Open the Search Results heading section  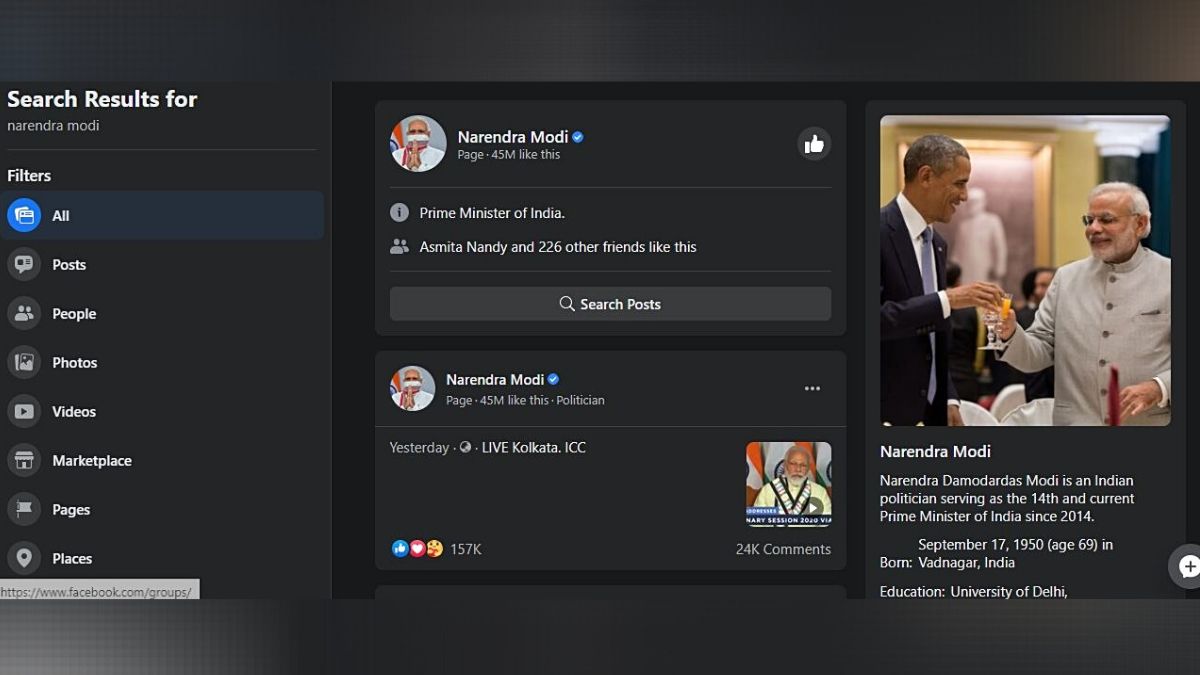pos(102,99)
